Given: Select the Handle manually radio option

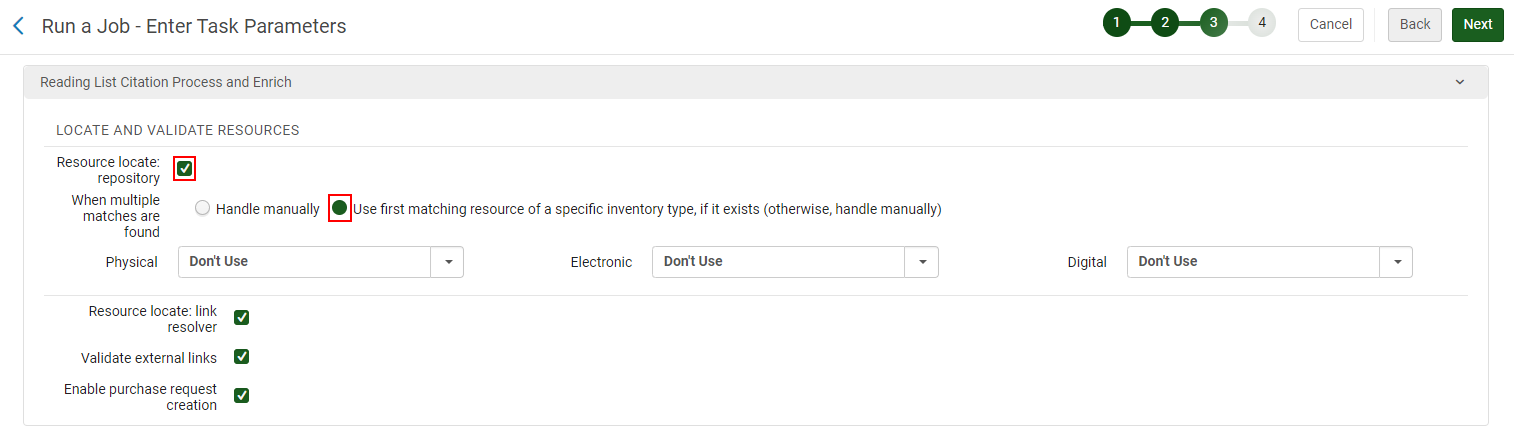Looking at the screenshot, I should (x=203, y=209).
